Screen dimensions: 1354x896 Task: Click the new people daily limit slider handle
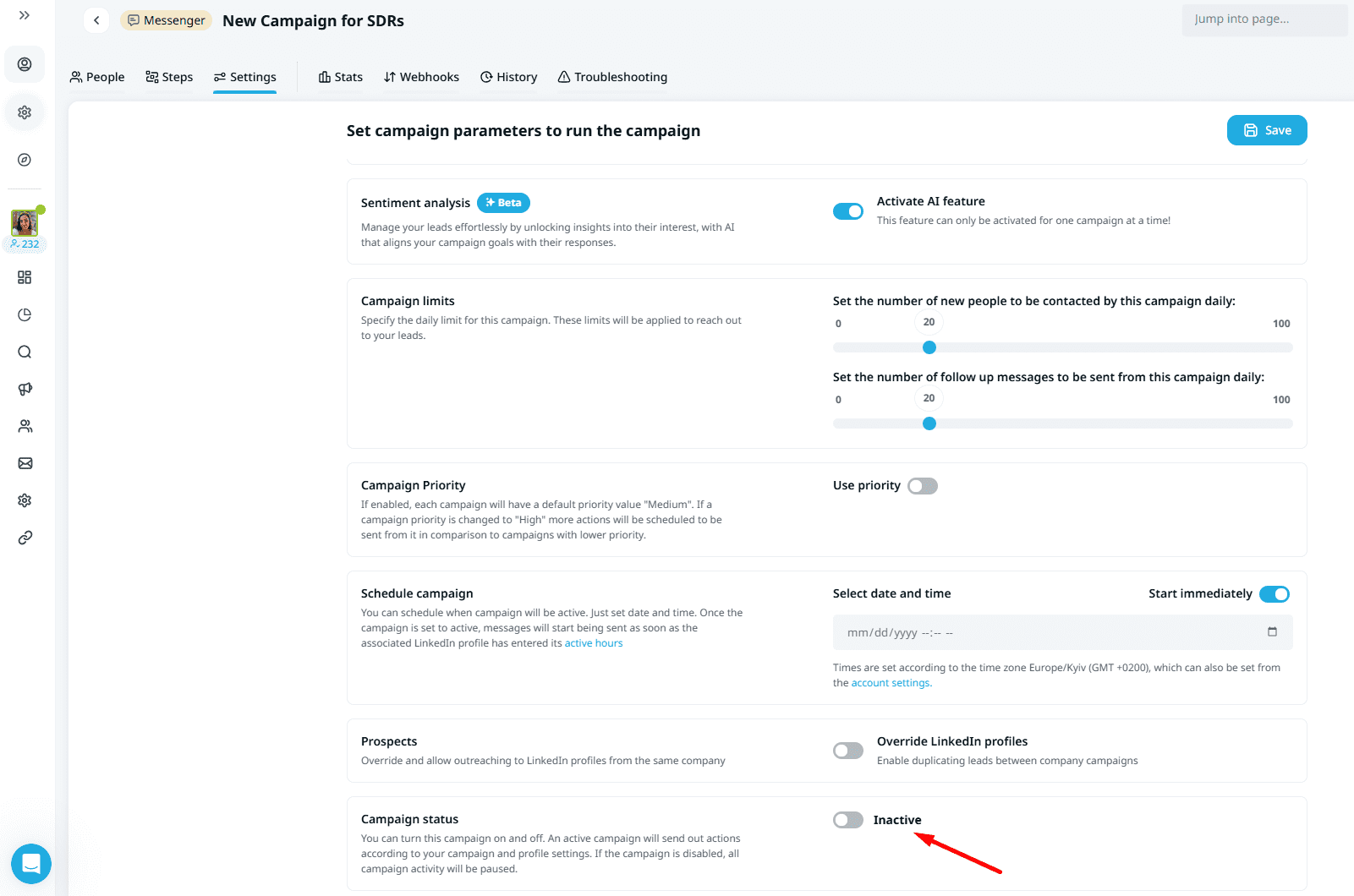[x=929, y=347]
